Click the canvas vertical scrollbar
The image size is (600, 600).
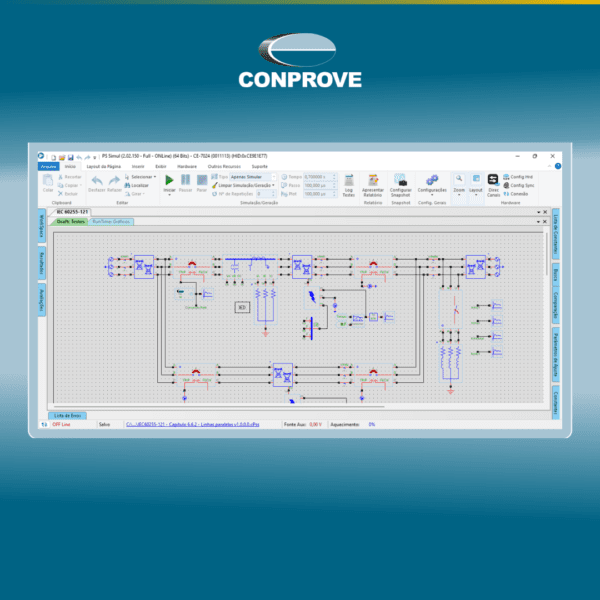pyautogui.click(x=547, y=254)
